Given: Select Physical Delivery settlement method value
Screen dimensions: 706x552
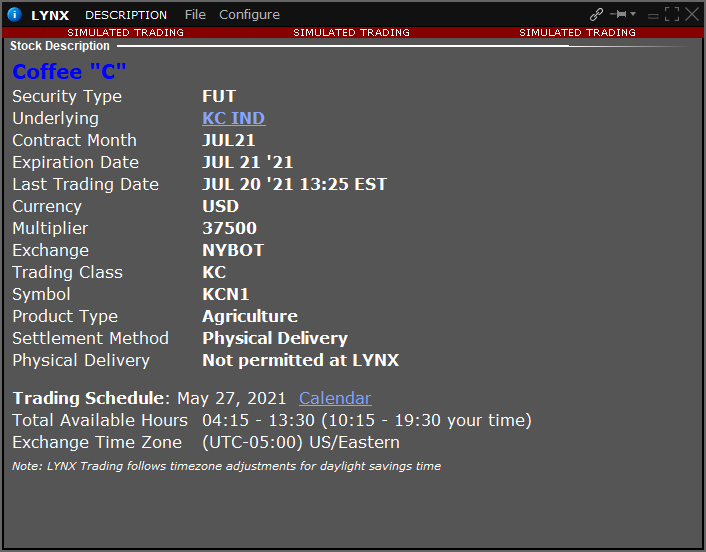Looking at the screenshot, I should [275, 339].
